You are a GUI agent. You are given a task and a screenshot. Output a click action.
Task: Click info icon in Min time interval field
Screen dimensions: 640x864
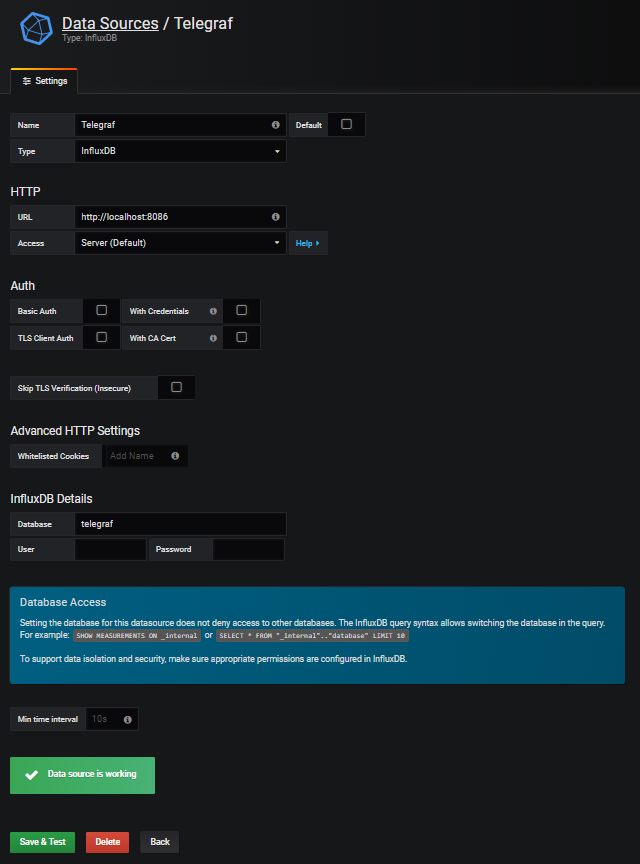(x=128, y=720)
